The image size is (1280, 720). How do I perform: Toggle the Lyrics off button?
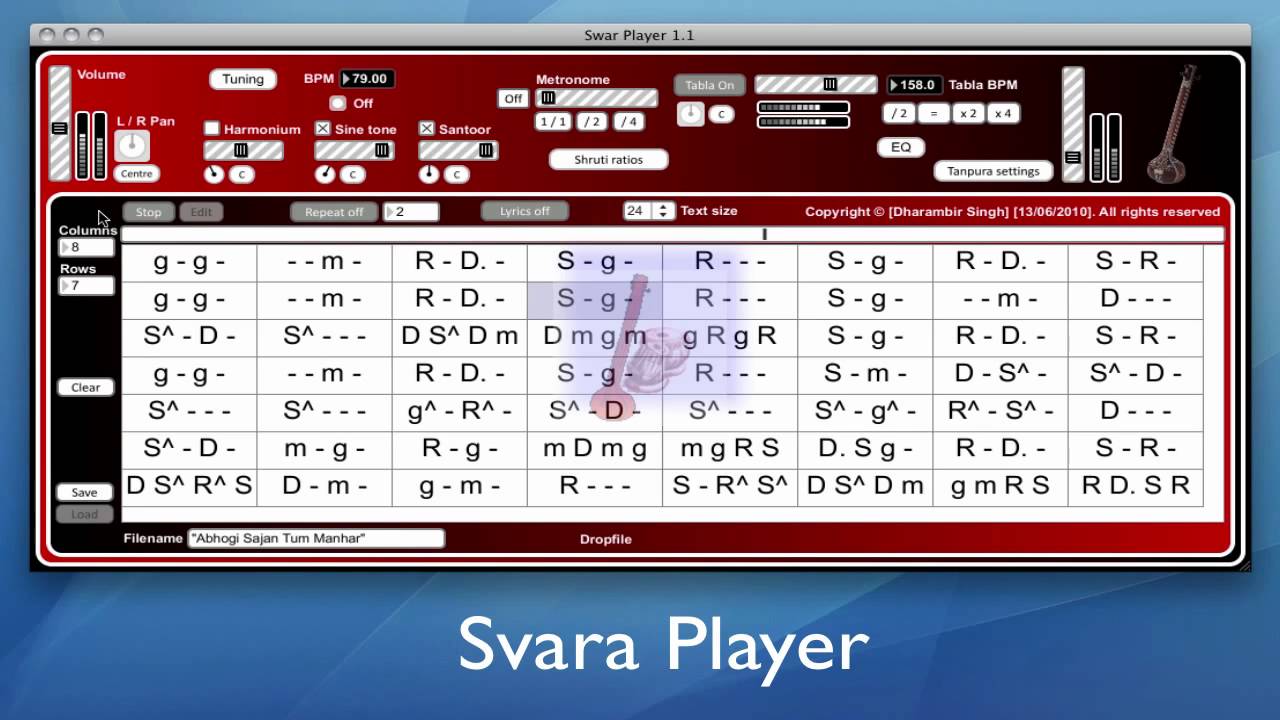(525, 211)
